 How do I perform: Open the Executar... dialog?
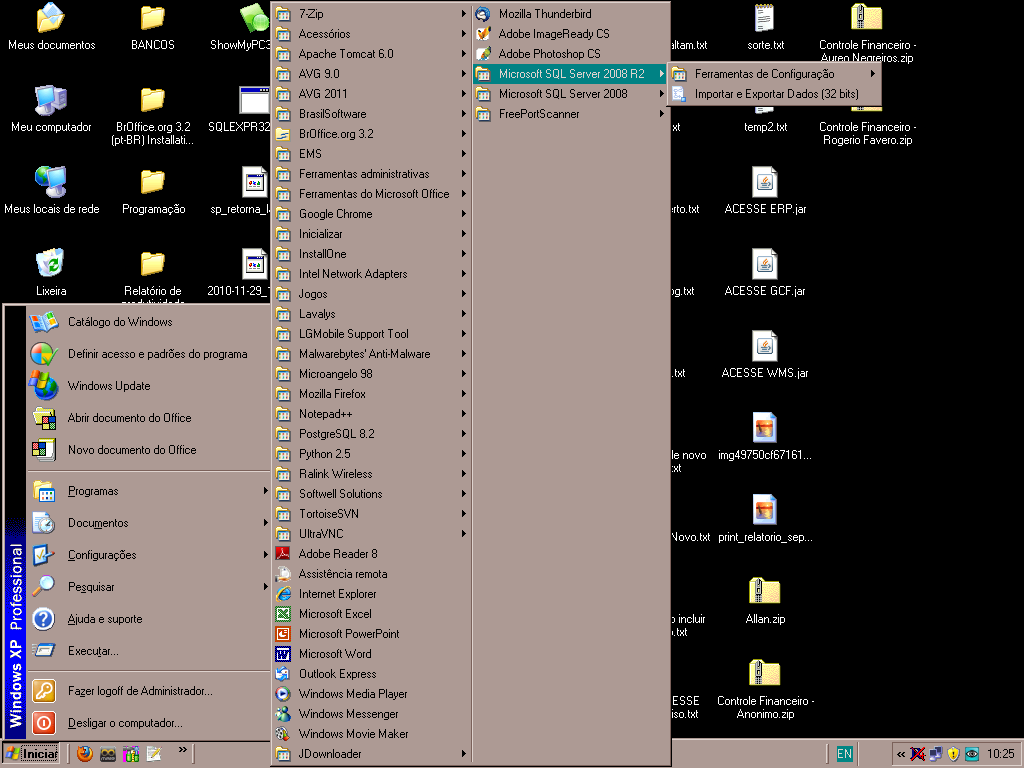[x=148, y=651]
